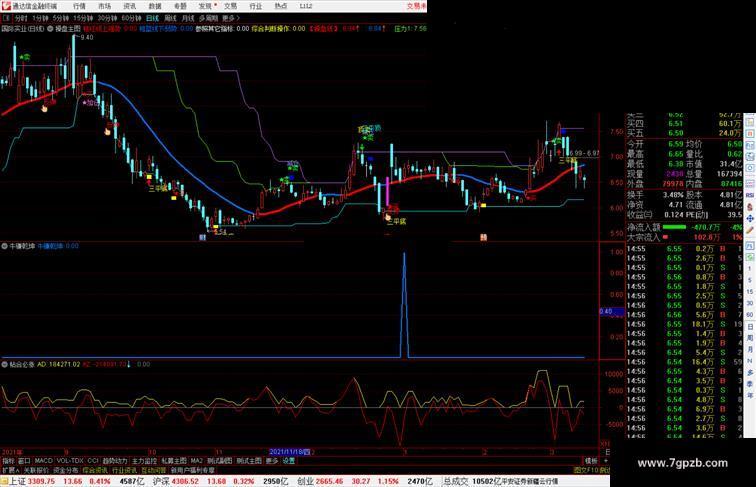Select the 日线 daily chart tab
The width and height of the screenshot is (756, 487).
coord(152,18)
